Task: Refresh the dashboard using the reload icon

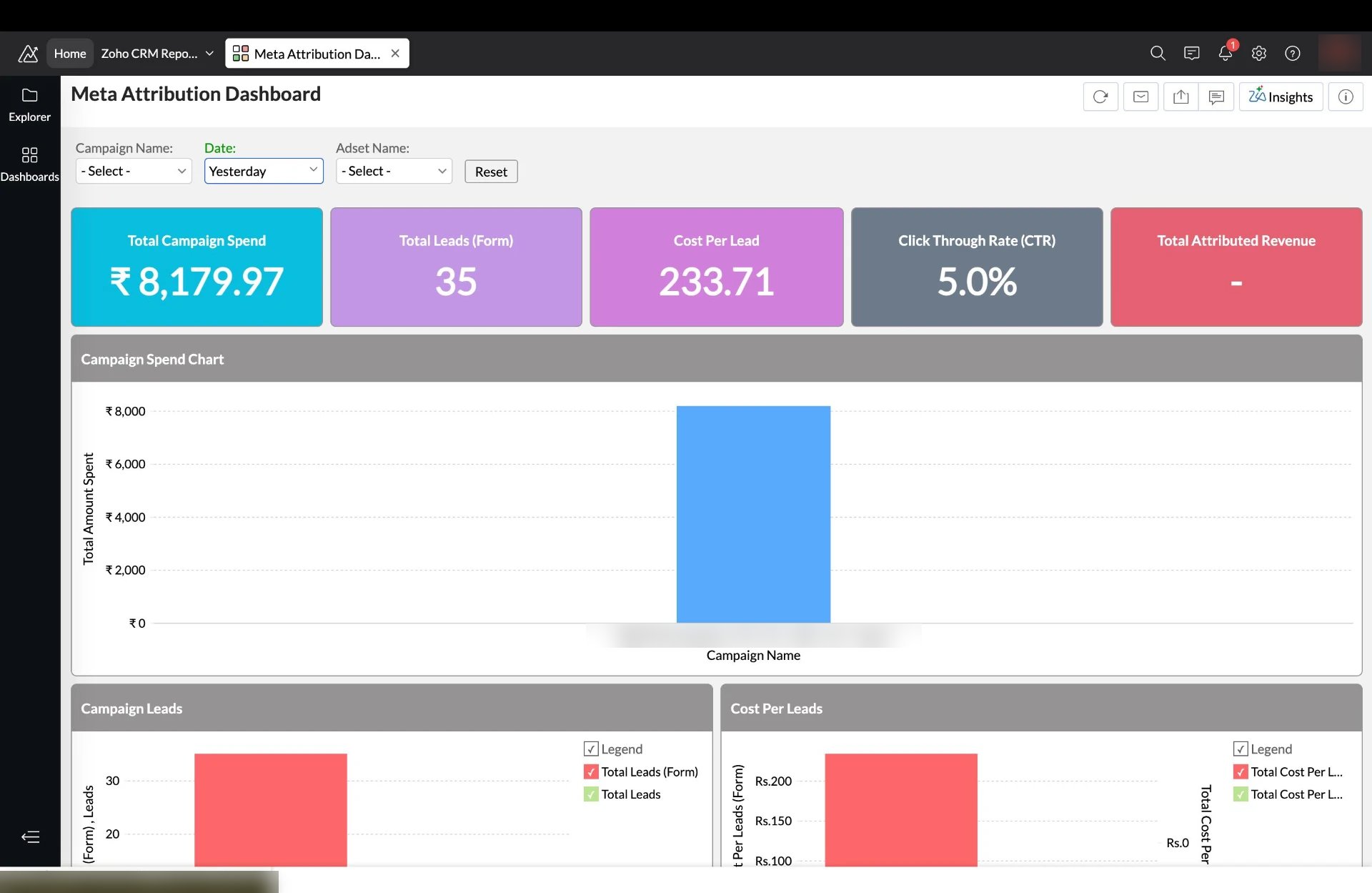Action: 1100,97
